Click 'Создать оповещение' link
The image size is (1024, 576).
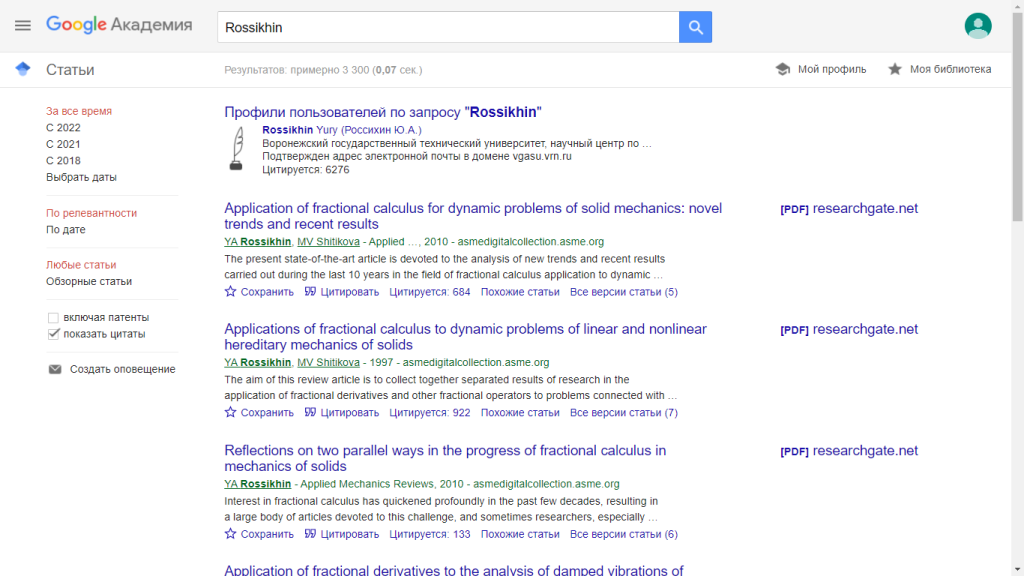(123, 369)
